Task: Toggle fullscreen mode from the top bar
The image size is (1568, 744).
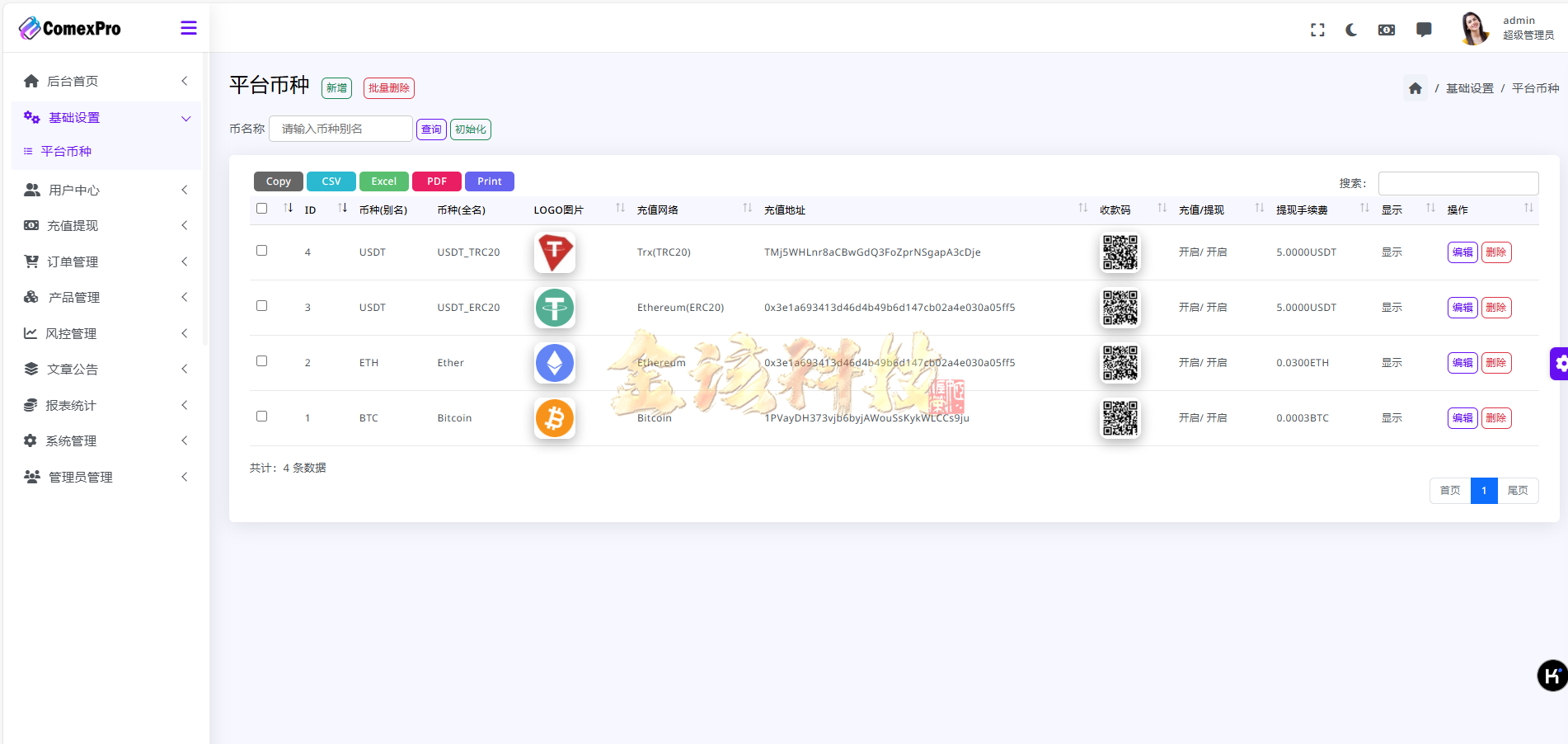Action: point(1317,29)
